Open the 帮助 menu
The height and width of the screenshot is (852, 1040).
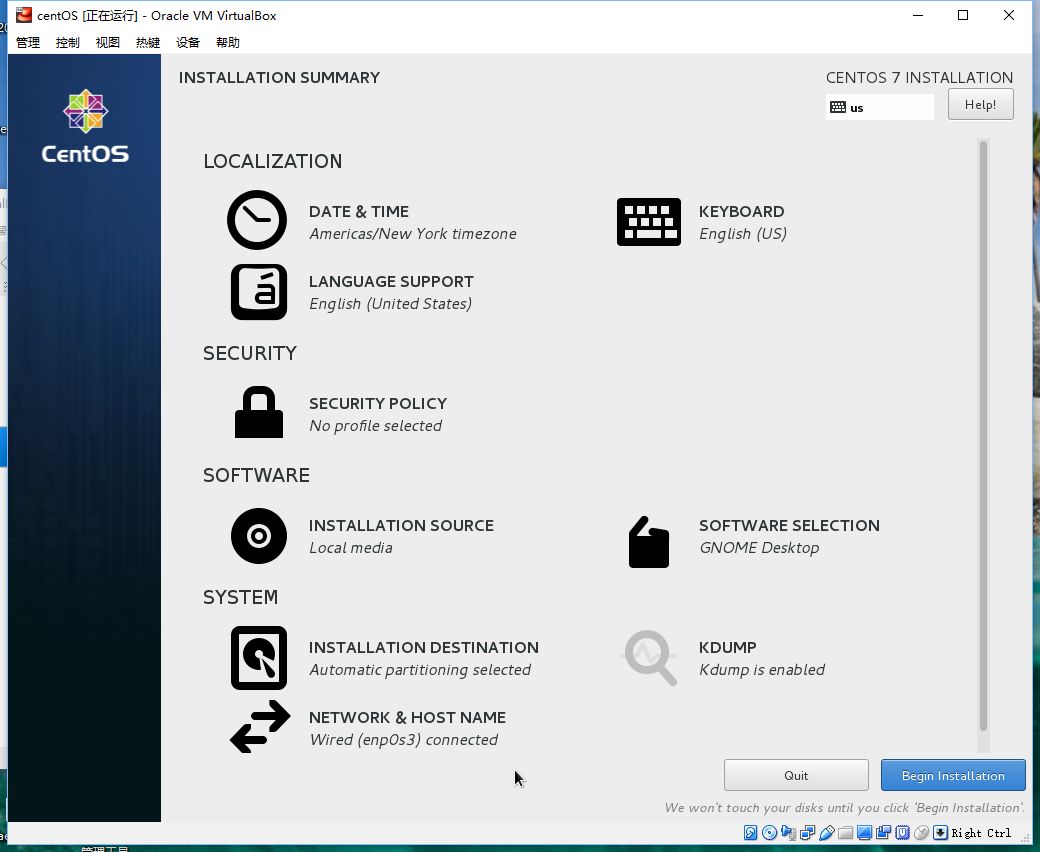click(228, 42)
